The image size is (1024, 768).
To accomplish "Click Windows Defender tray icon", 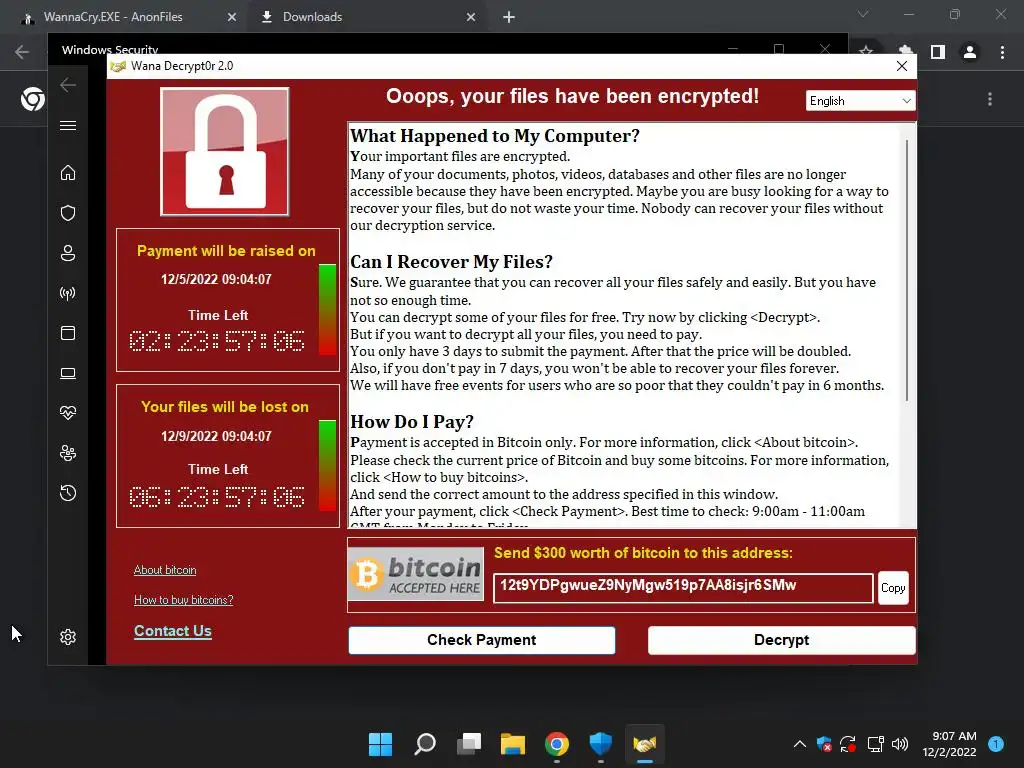I will point(824,744).
